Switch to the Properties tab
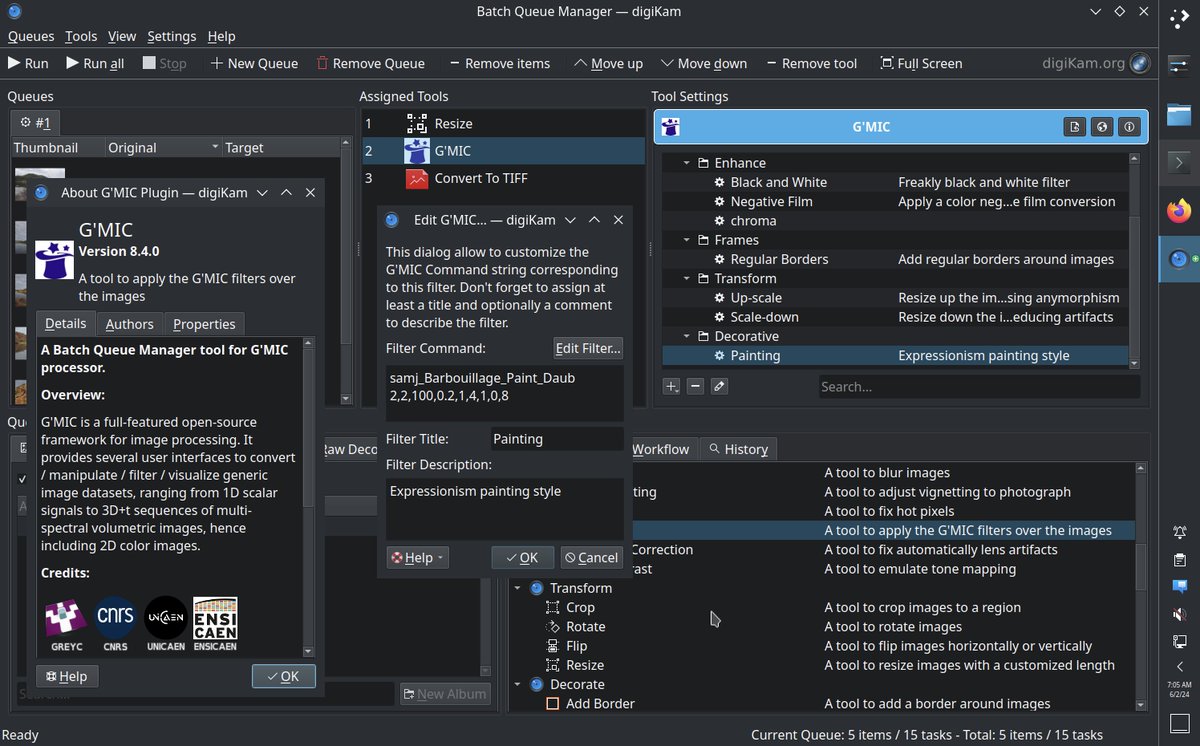 pyautogui.click(x=204, y=324)
